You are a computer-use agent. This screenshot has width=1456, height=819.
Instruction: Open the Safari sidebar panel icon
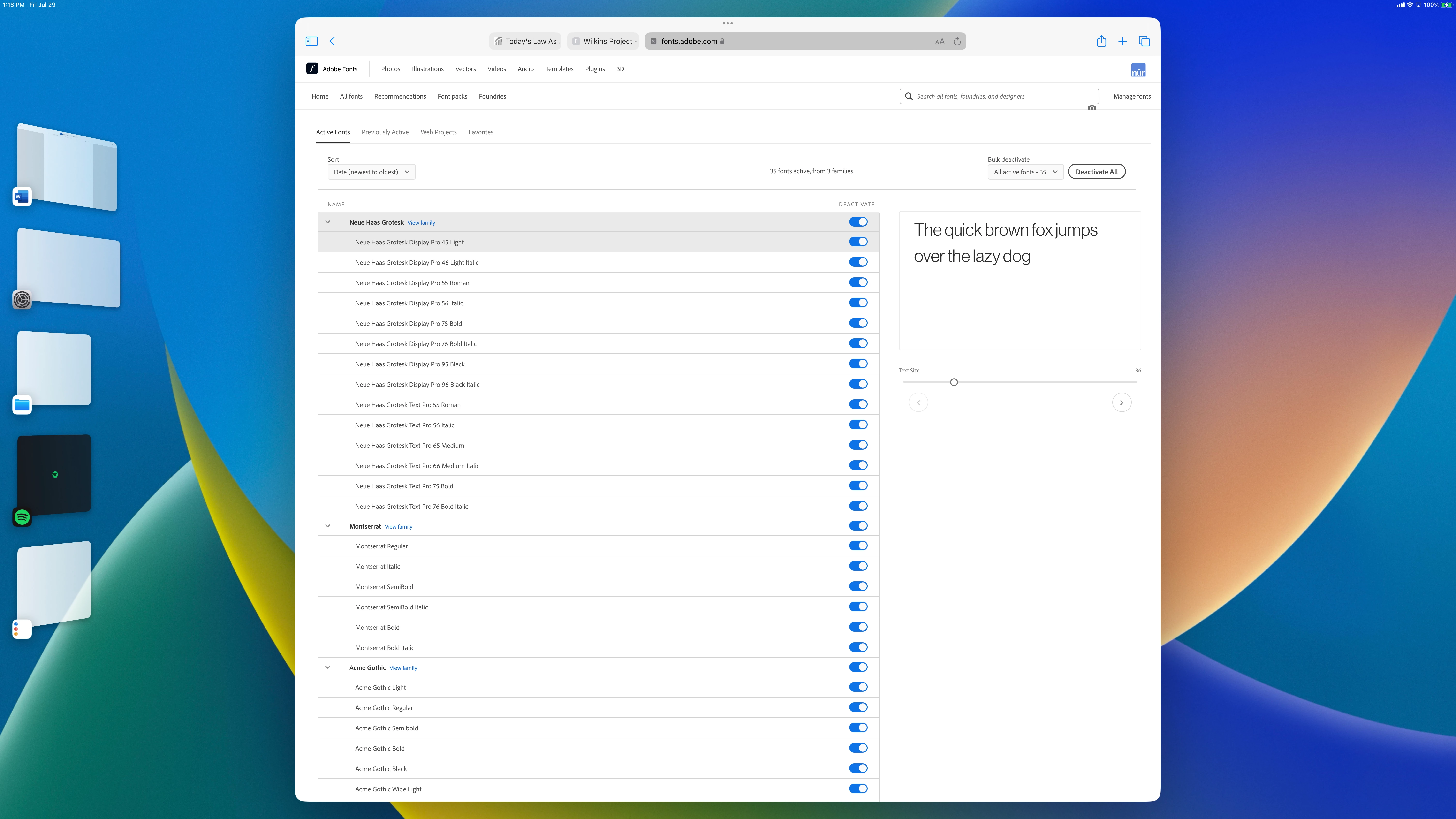tap(311, 41)
